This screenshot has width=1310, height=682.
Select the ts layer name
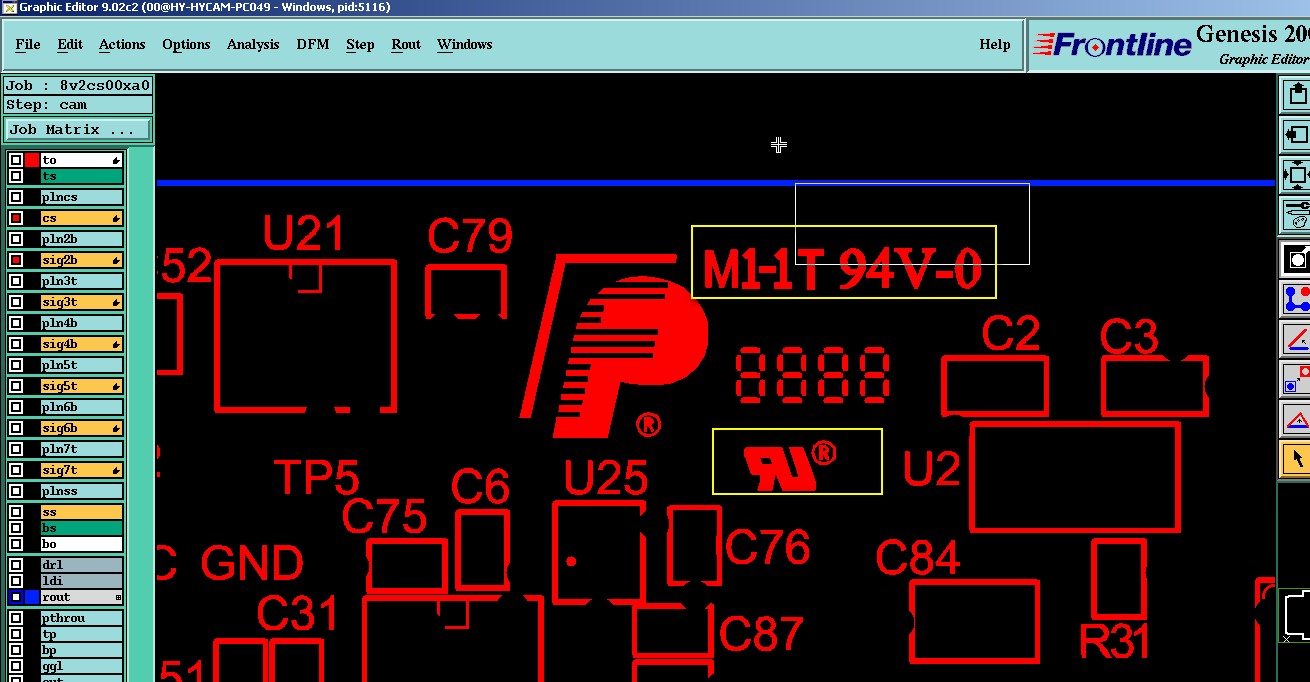(81, 176)
